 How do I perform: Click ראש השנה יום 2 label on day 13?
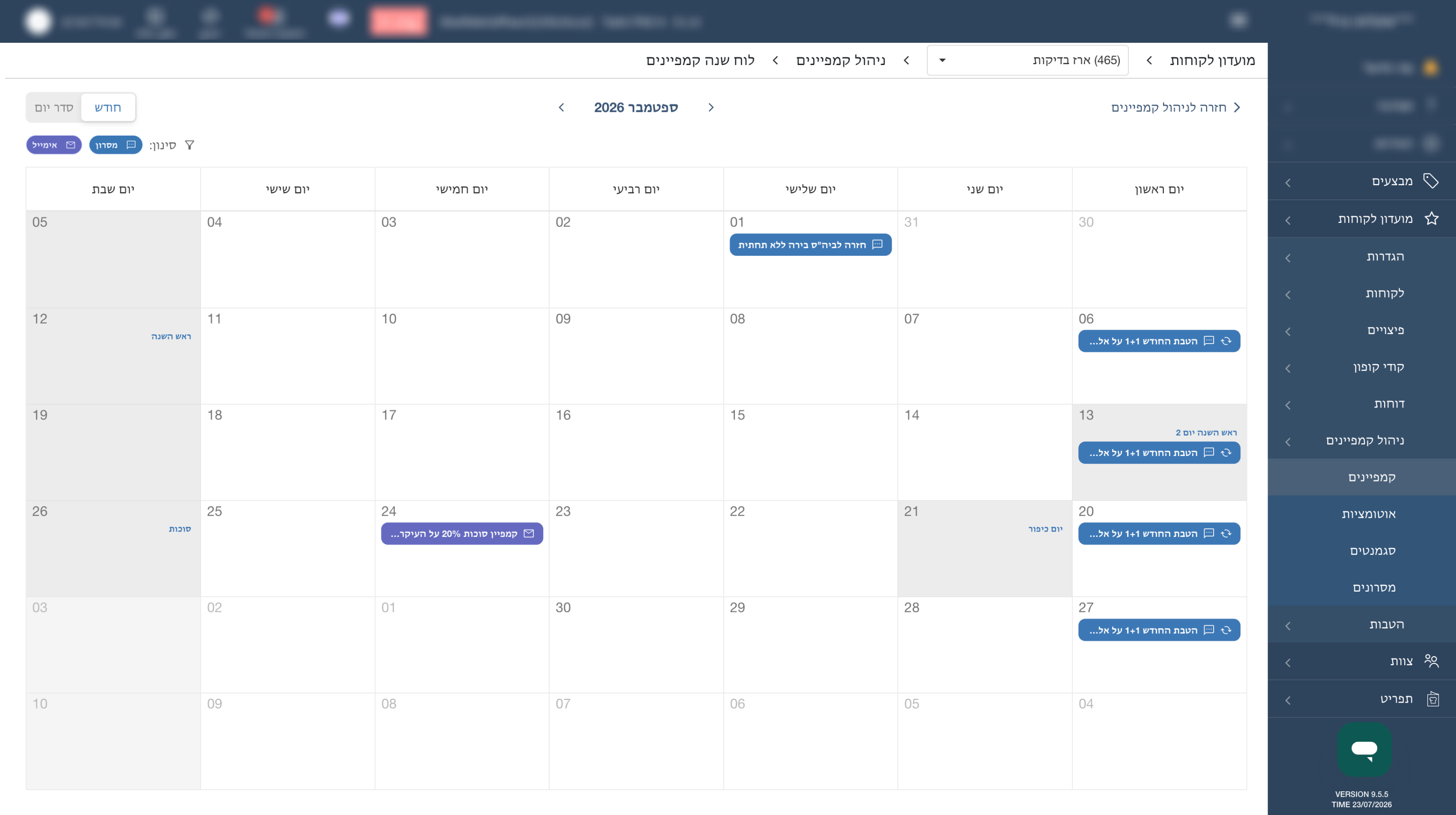pos(1206,432)
